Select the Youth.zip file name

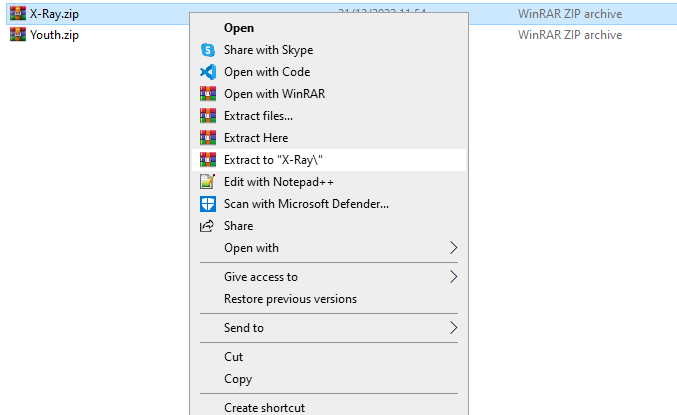coord(54,35)
